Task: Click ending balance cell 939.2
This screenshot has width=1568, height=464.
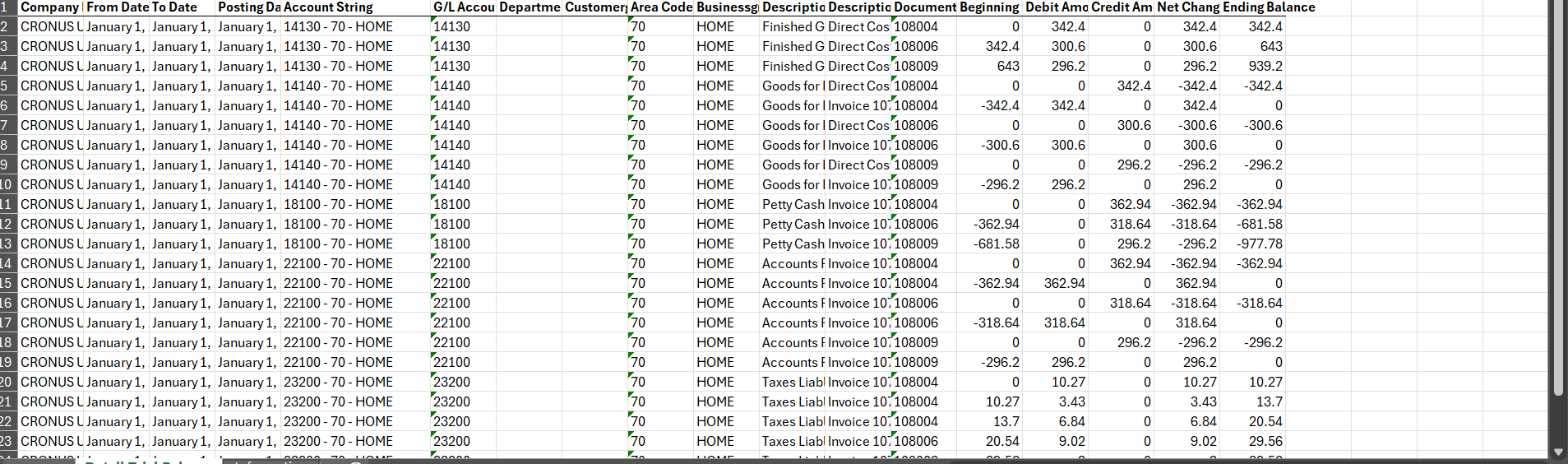Action: 1253,66
